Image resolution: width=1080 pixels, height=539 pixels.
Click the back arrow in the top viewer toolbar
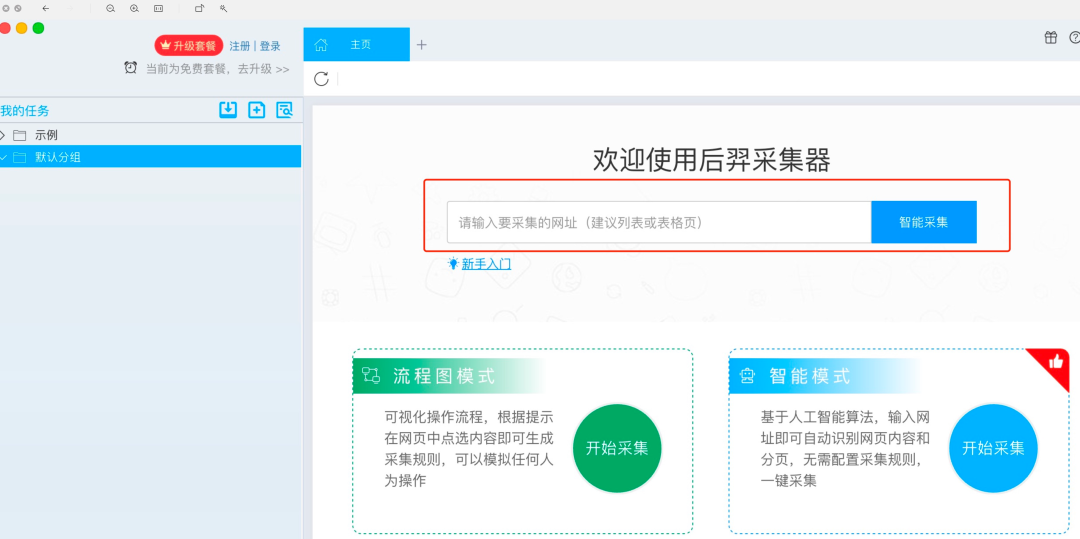[45, 8]
